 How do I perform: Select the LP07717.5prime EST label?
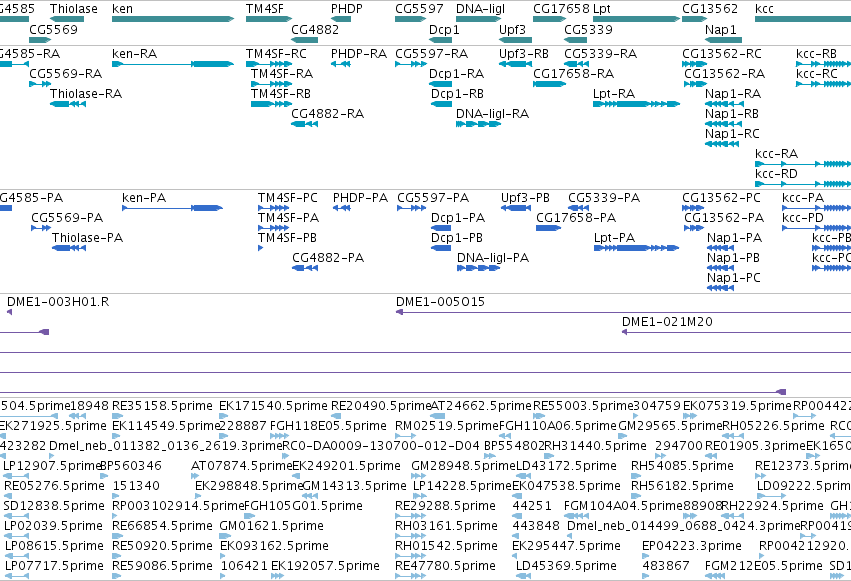[54, 566]
